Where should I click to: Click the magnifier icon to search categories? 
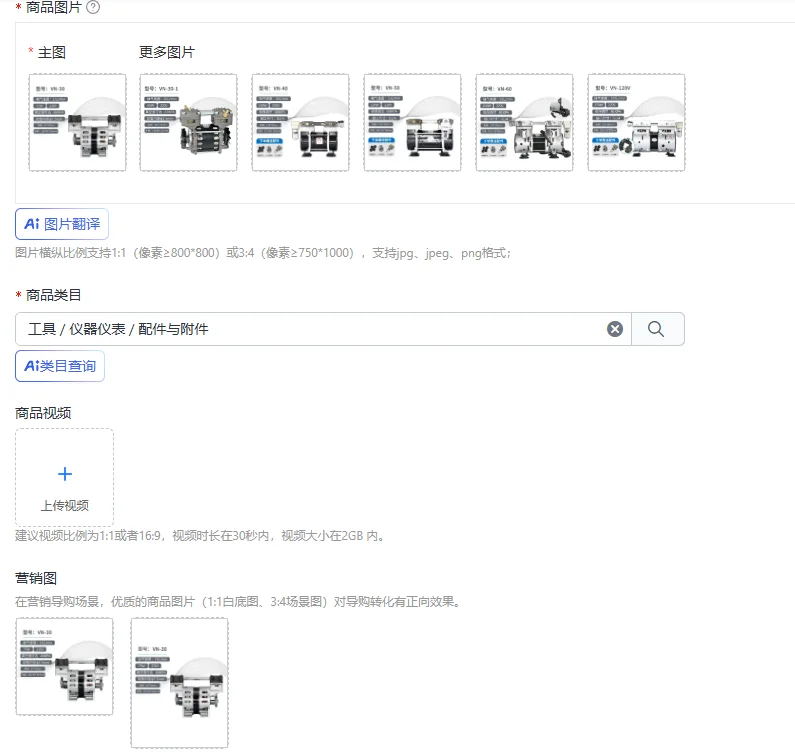click(657, 329)
